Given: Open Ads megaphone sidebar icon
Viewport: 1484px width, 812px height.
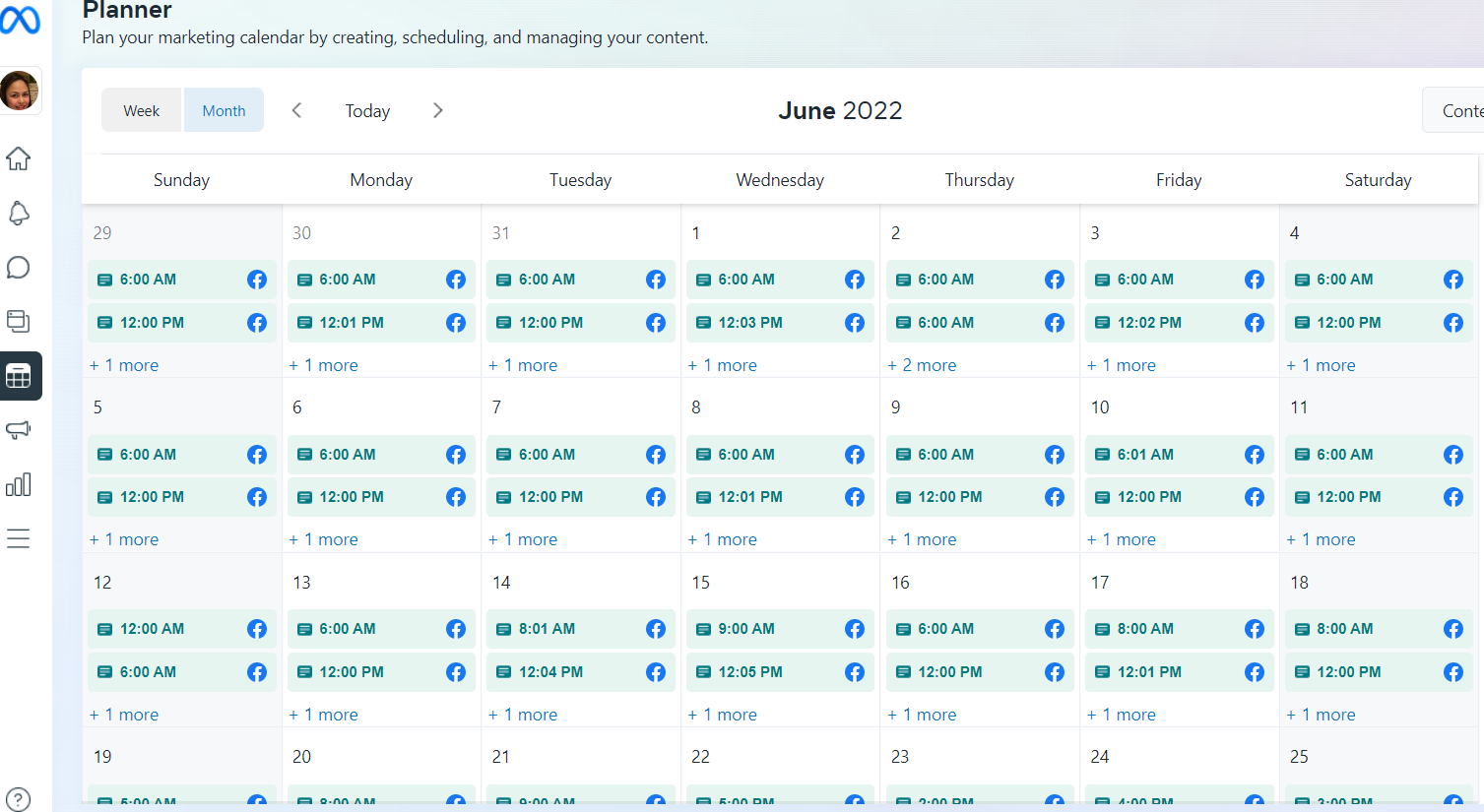Looking at the screenshot, I should pos(19,430).
